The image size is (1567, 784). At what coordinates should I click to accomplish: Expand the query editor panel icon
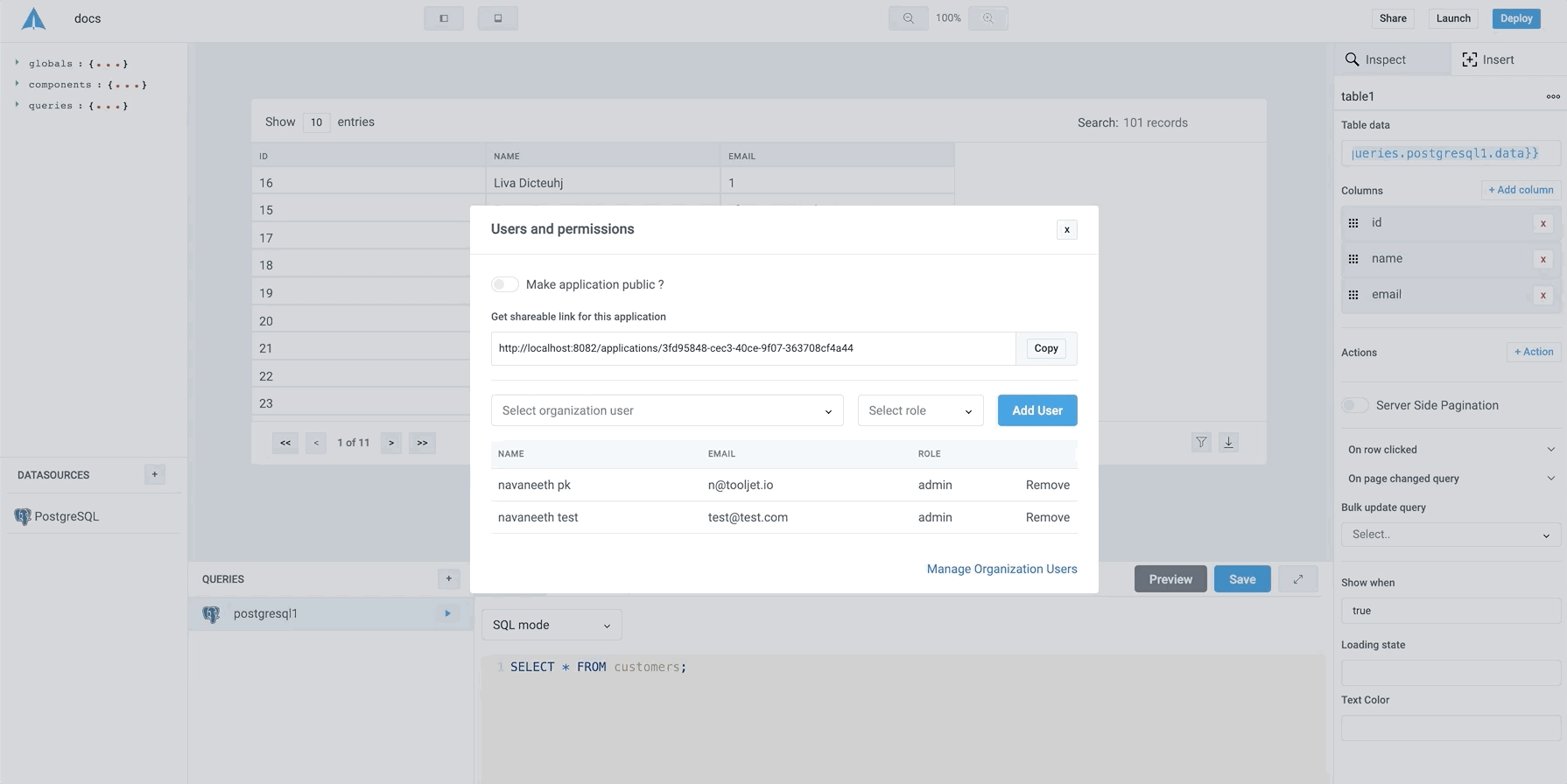point(1297,579)
